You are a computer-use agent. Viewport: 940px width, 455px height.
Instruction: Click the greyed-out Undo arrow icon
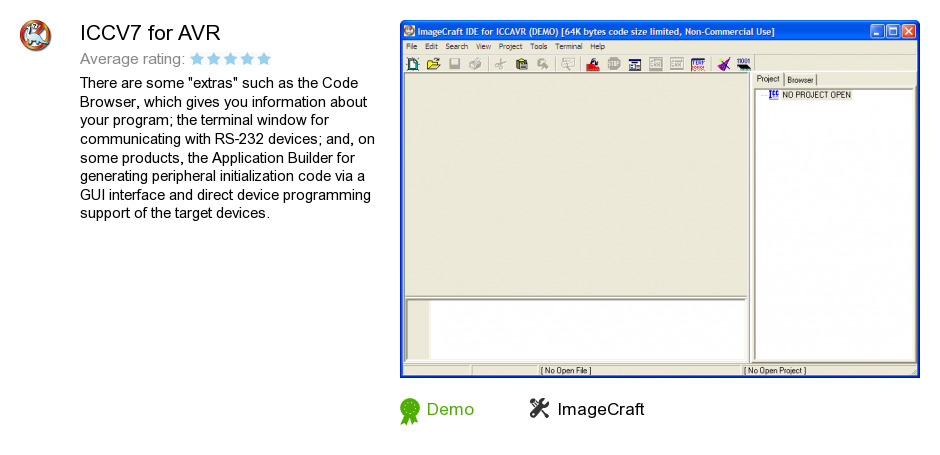[543, 64]
